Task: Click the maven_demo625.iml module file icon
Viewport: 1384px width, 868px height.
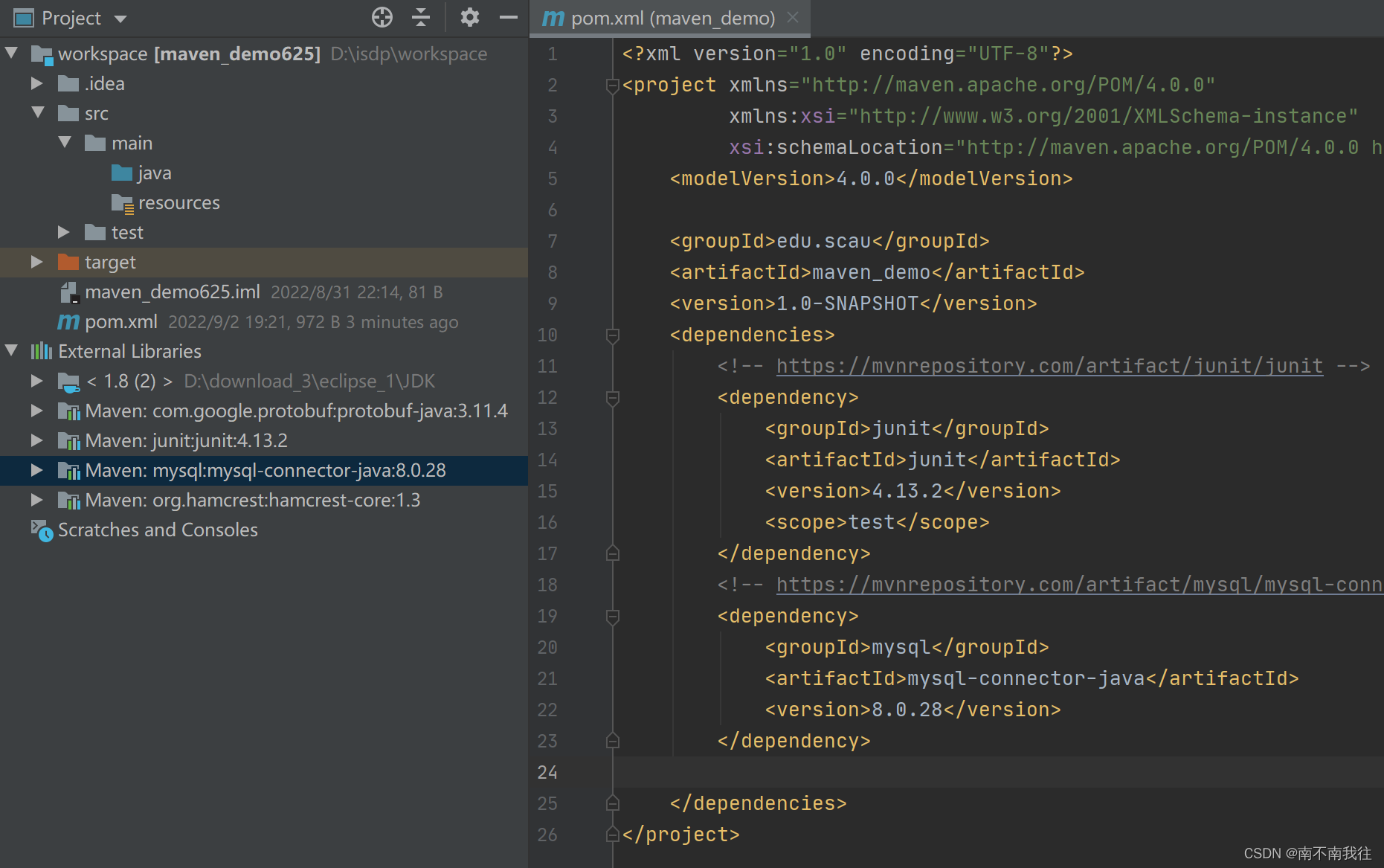Action: point(68,292)
